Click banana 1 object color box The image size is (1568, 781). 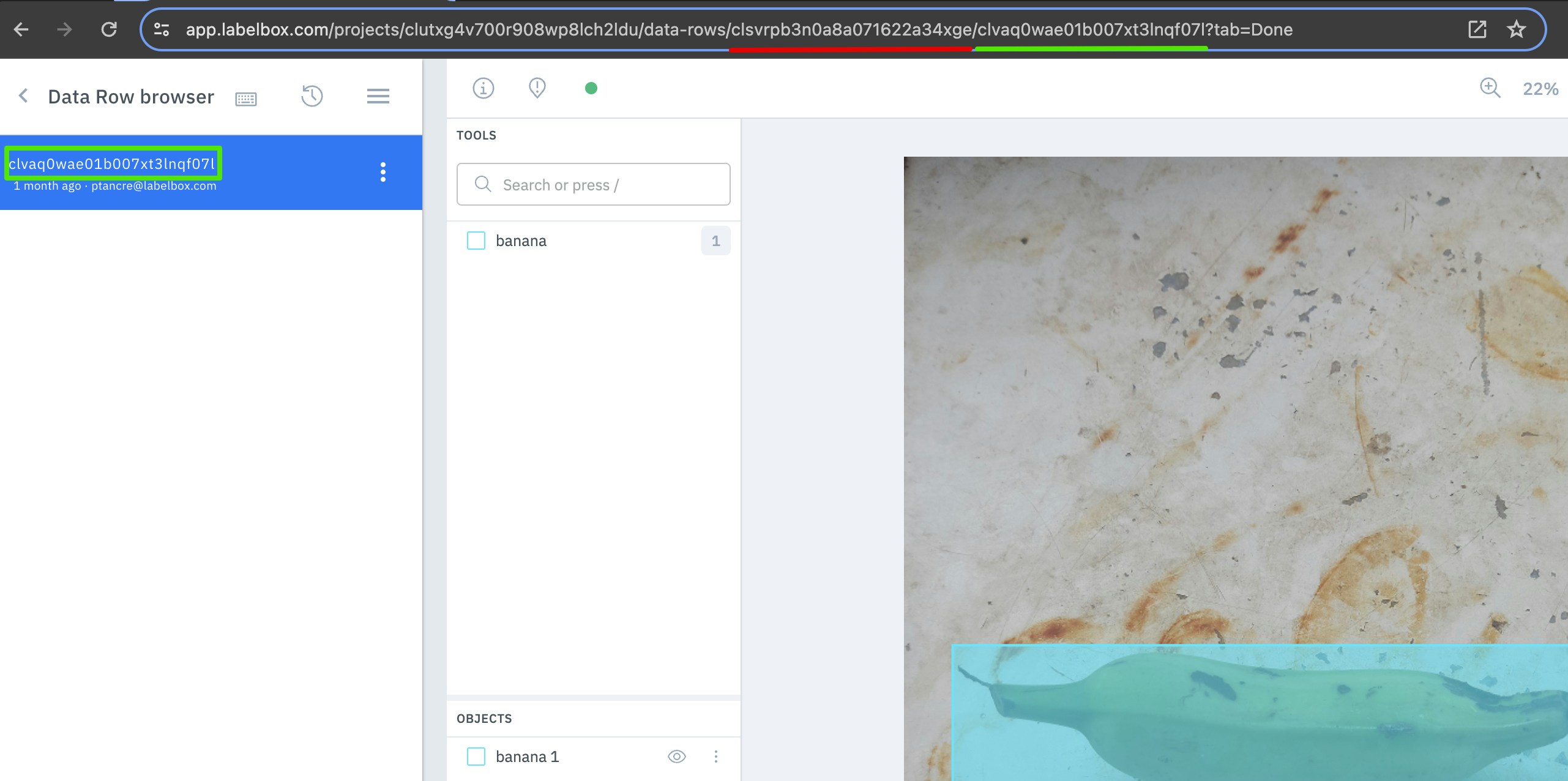(x=476, y=757)
